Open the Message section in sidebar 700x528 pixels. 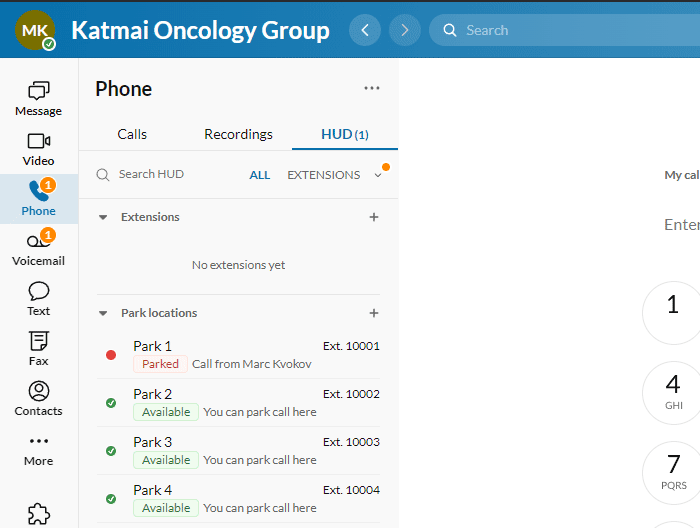tap(38, 99)
